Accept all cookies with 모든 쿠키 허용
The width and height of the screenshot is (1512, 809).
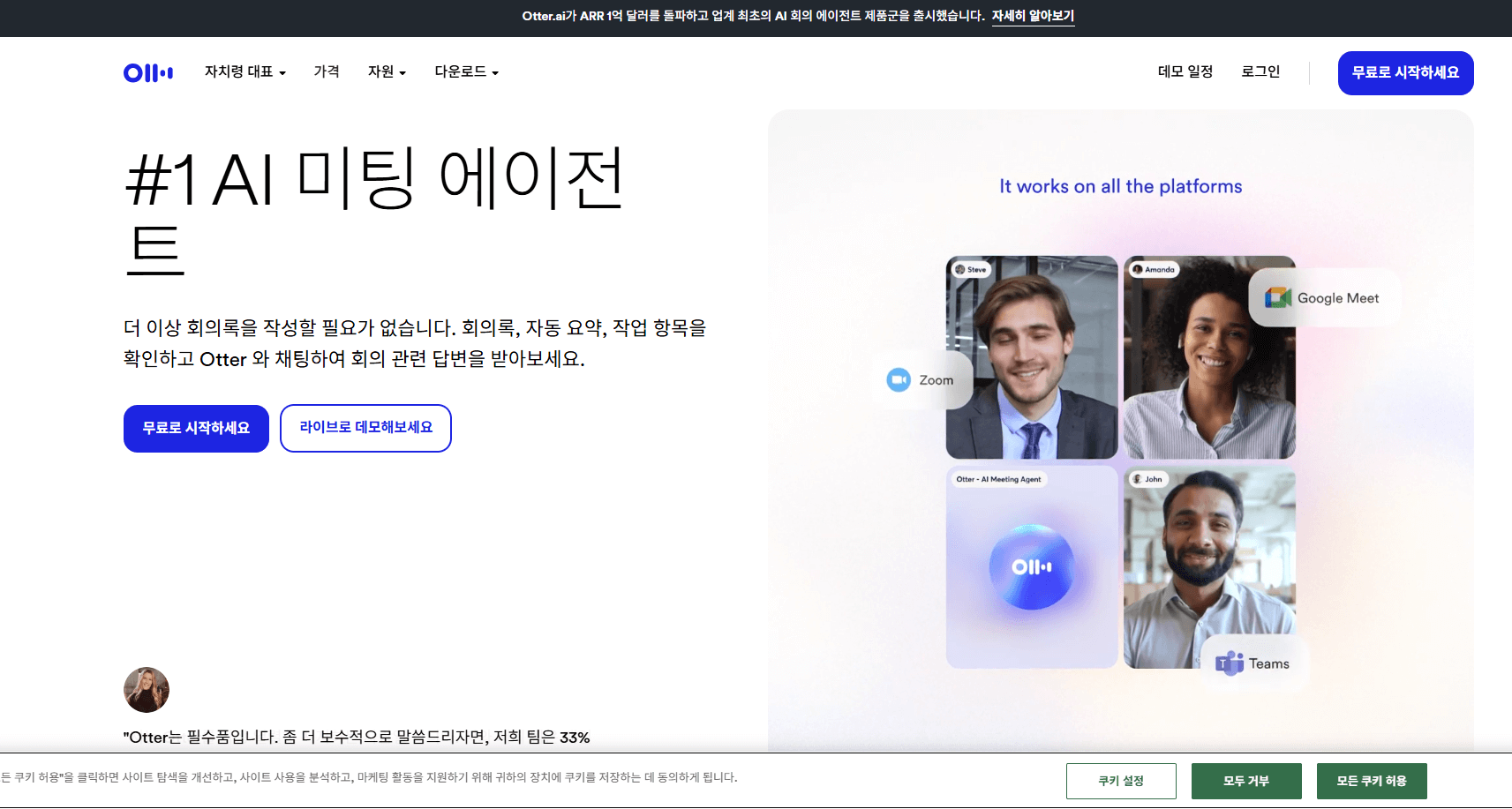click(1371, 780)
